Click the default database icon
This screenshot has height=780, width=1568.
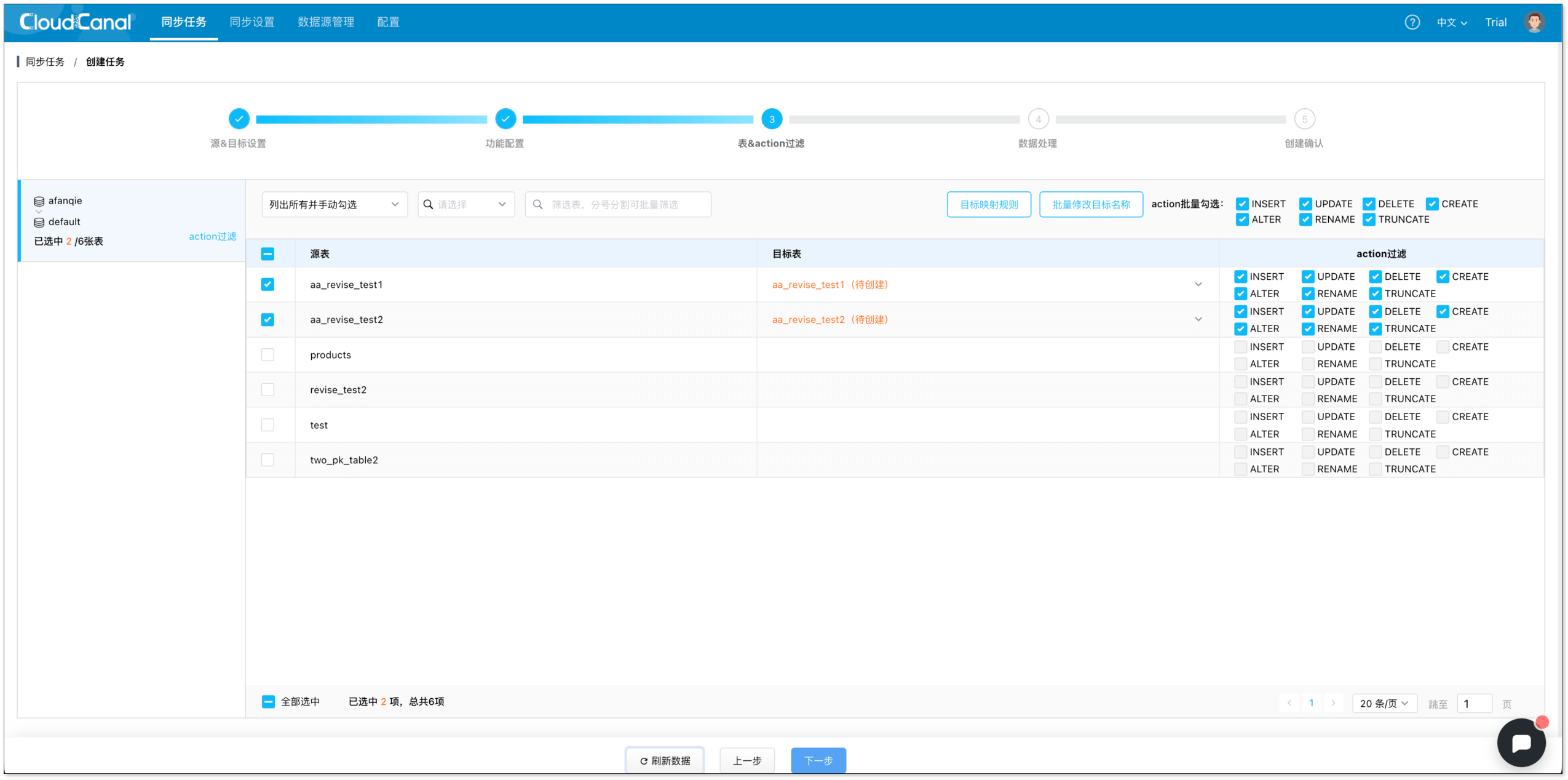39,222
